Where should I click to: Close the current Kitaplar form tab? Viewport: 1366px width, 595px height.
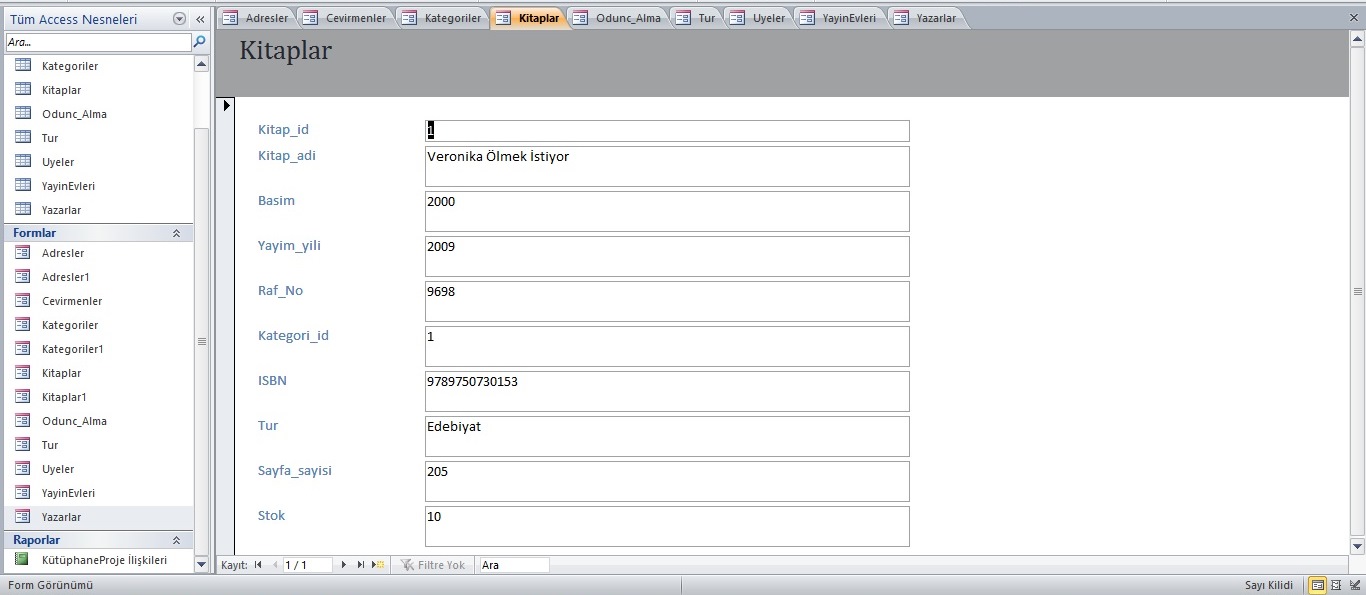(1355, 18)
